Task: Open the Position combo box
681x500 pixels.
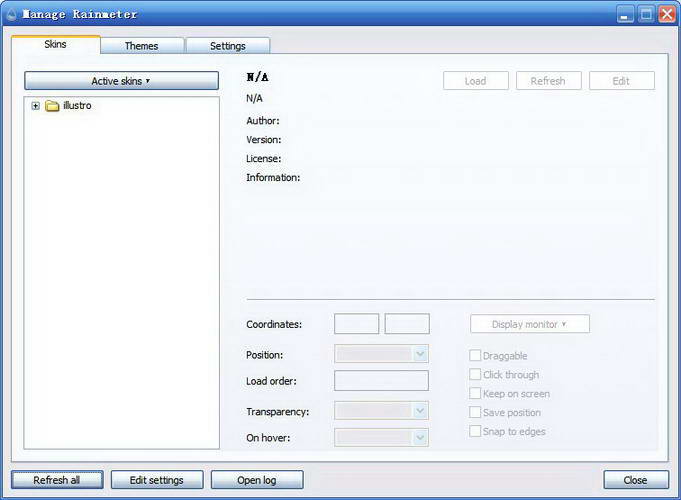Action: tap(381, 354)
